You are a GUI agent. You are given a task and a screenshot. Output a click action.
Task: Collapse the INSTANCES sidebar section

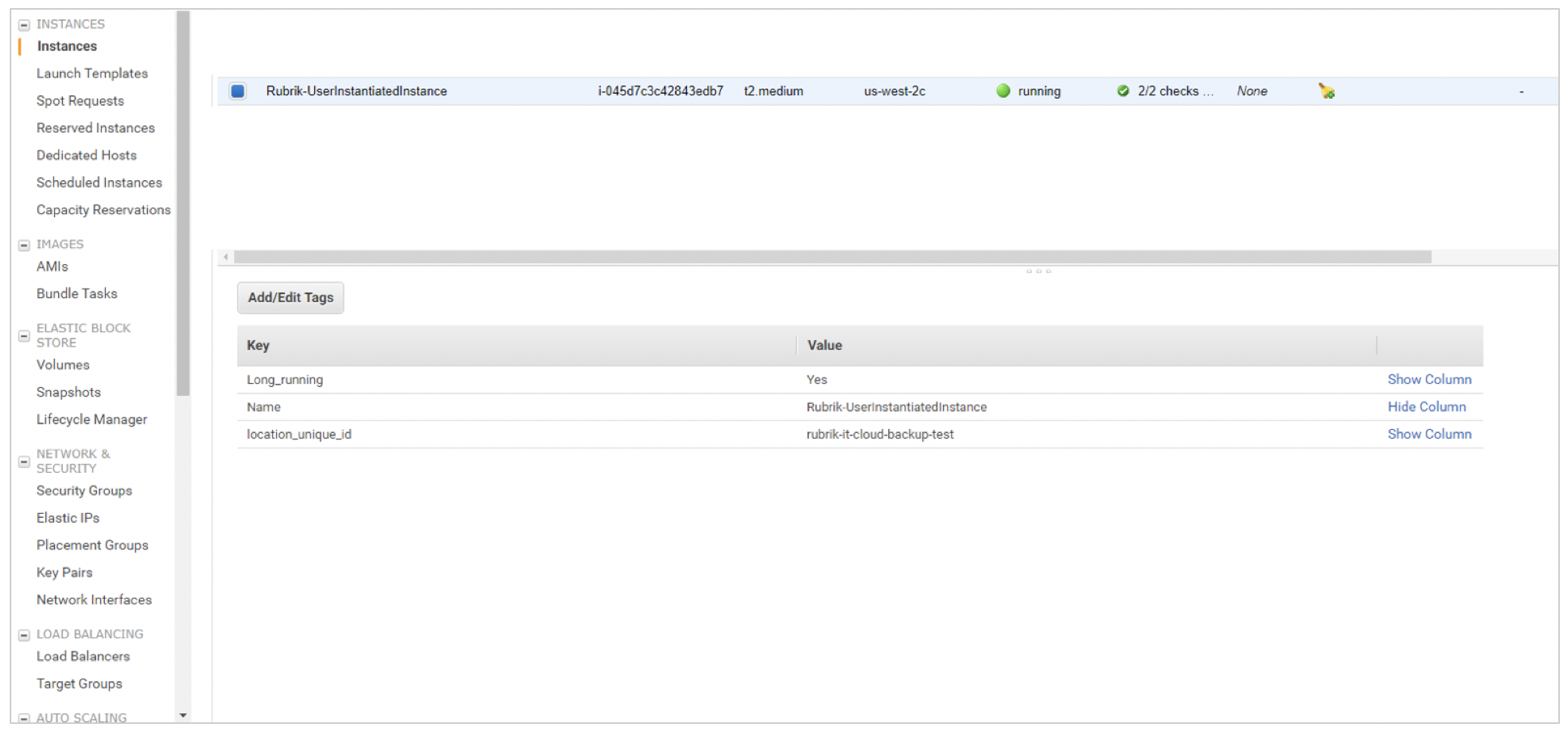[x=24, y=25]
